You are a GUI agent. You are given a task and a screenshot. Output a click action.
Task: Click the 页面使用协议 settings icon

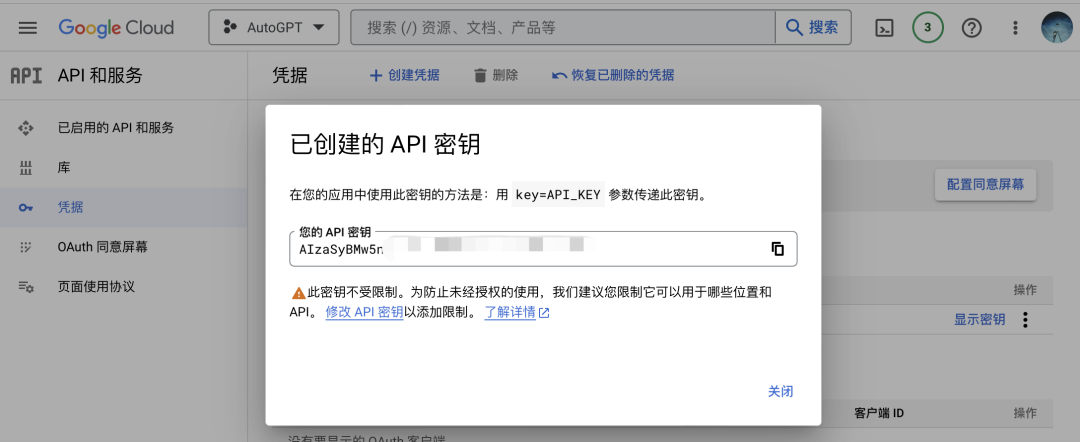click(26, 287)
